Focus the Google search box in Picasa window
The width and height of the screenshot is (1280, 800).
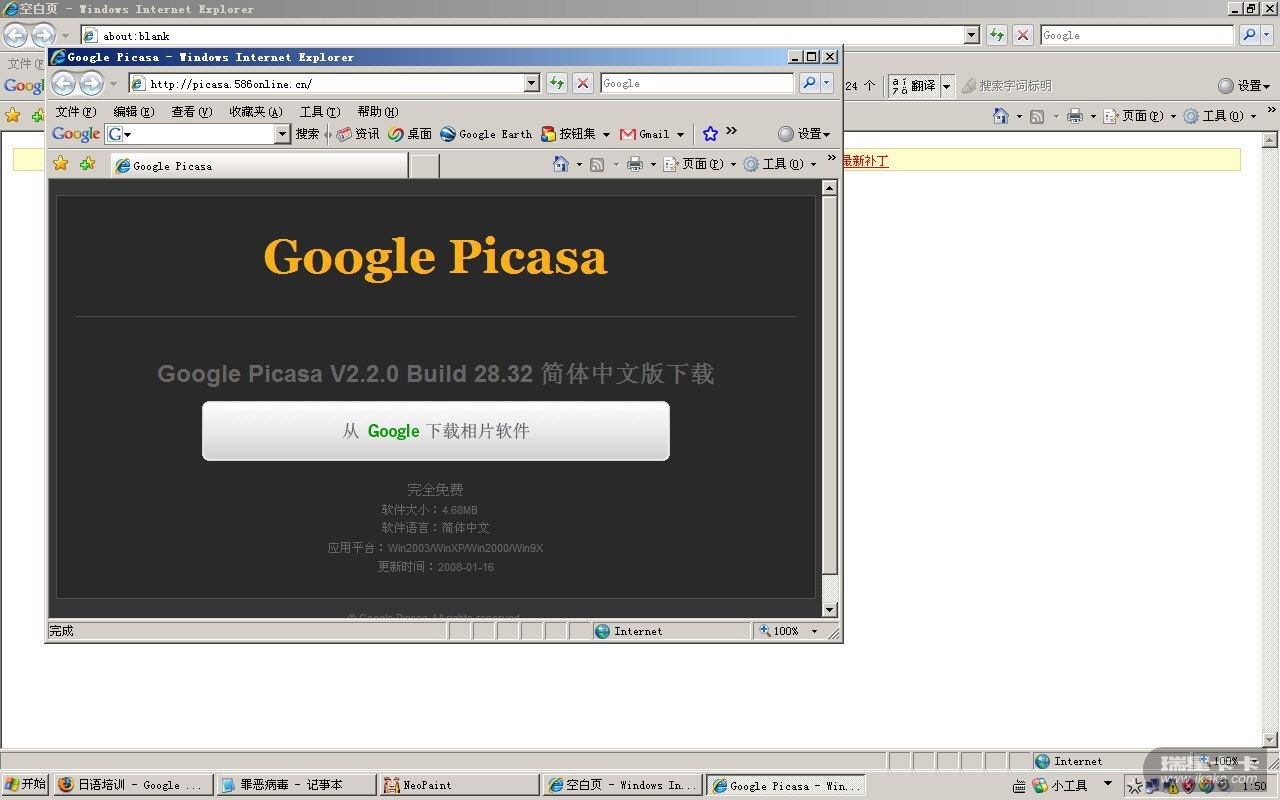[697, 83]
